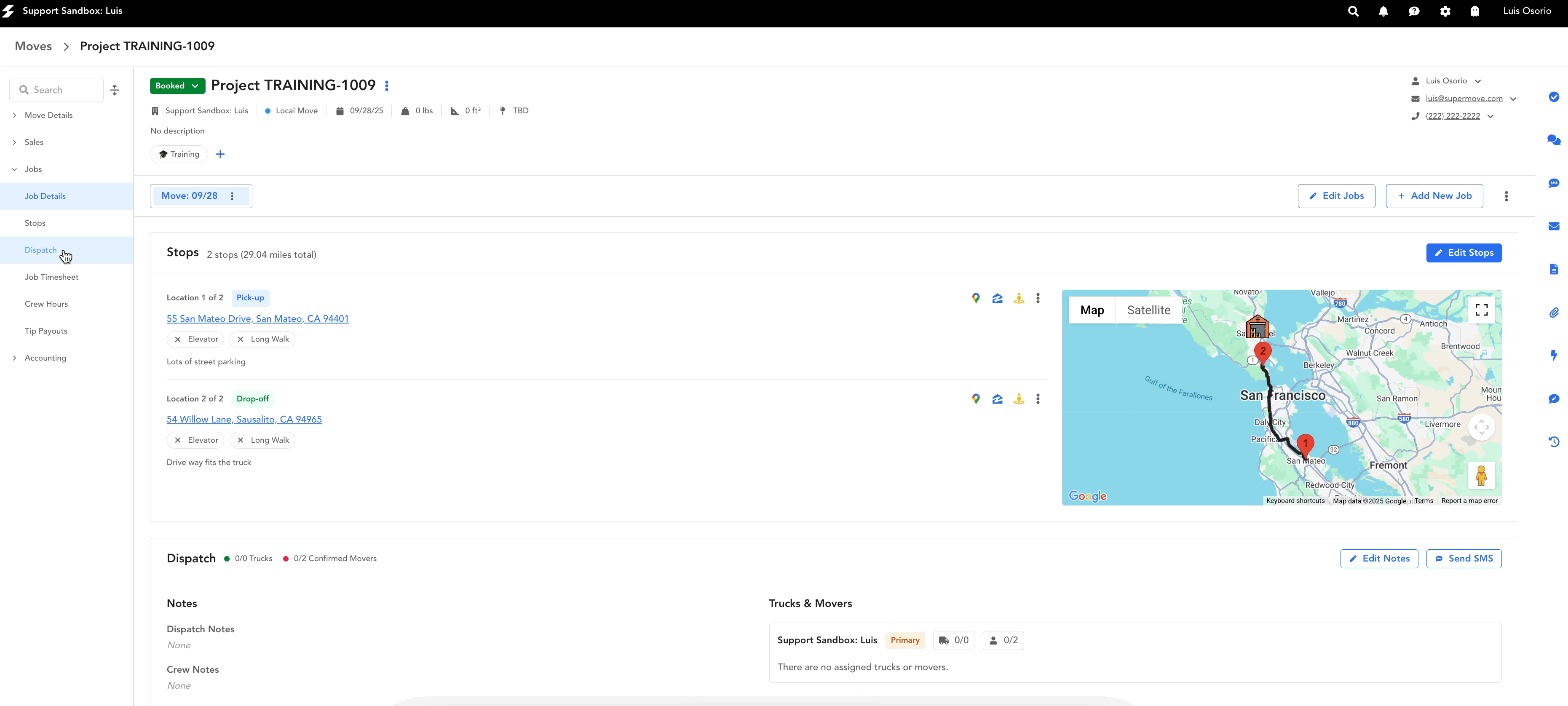Open Google Maps for the pickup location
Screen dimensions: 1568x706
point(976,298)
